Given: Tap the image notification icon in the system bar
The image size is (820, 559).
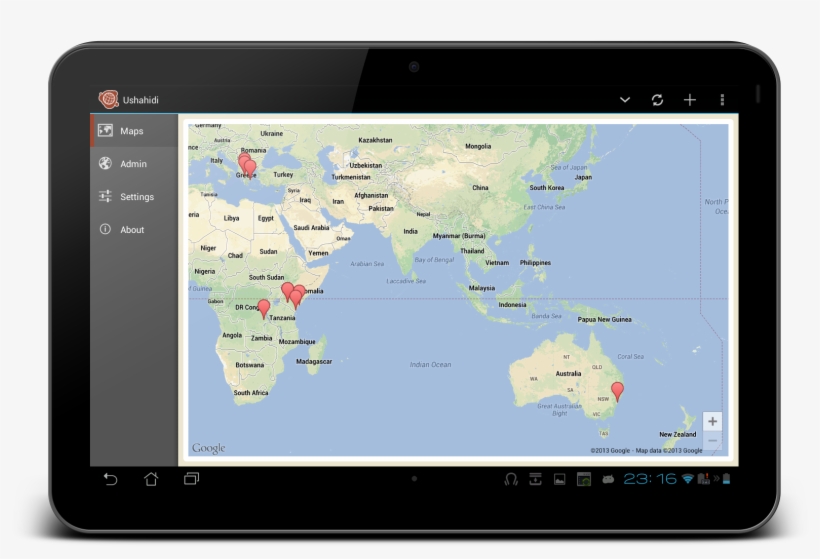Looking at the screenshot, I should (560, 479).
